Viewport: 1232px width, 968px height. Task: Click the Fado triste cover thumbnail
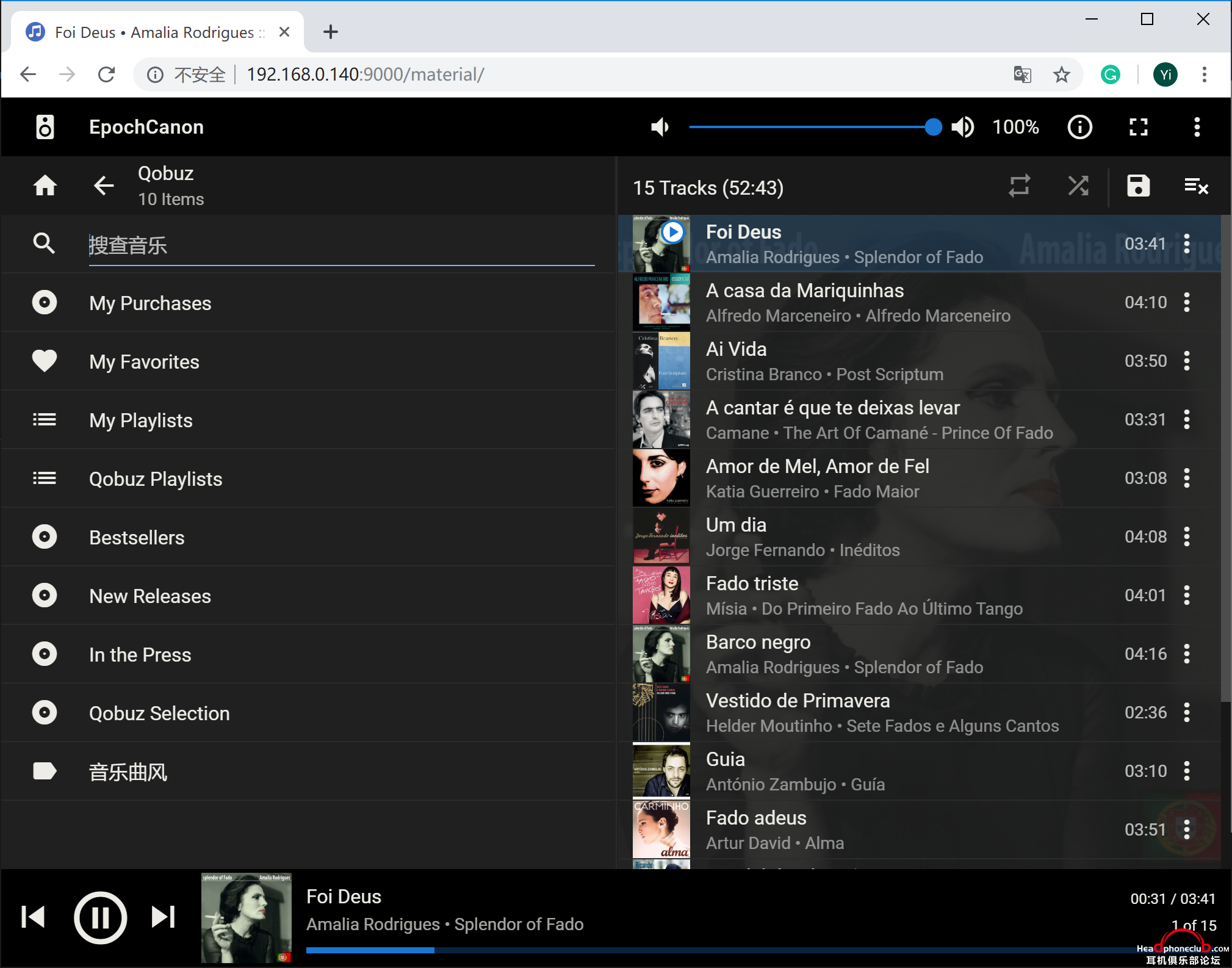tap(661, 595)
